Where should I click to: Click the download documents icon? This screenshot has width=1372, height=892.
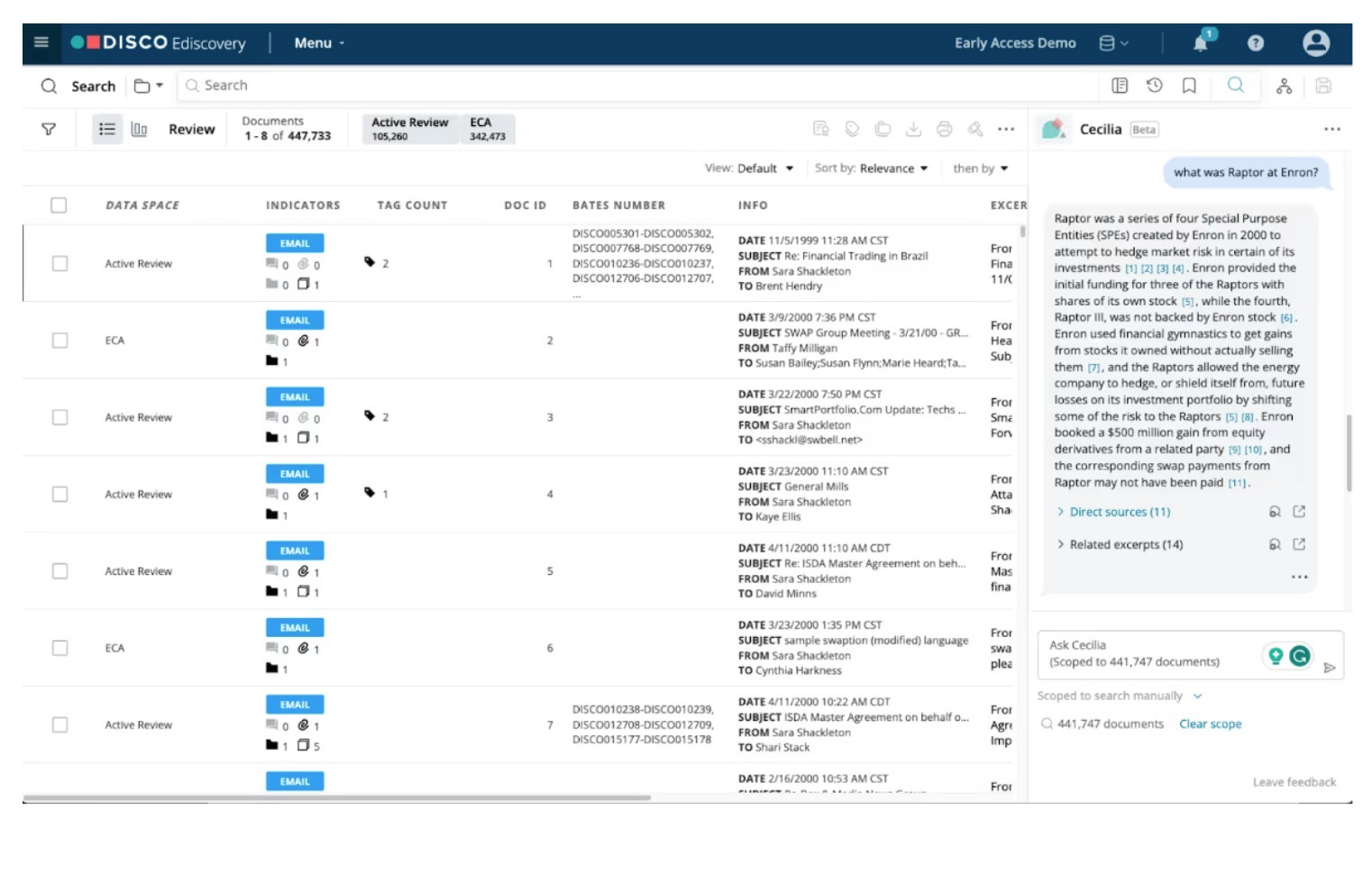tap(913, 129)
